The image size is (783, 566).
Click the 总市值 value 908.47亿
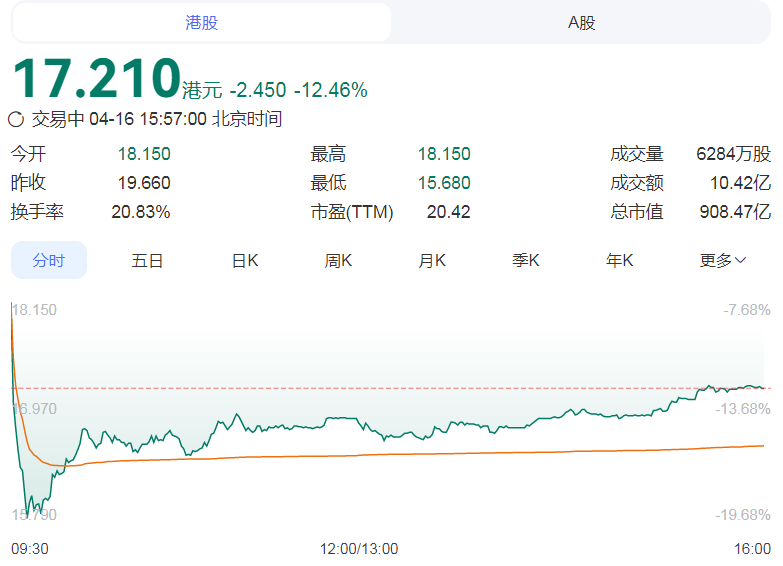pyautogui.click(x=735, y=212)
